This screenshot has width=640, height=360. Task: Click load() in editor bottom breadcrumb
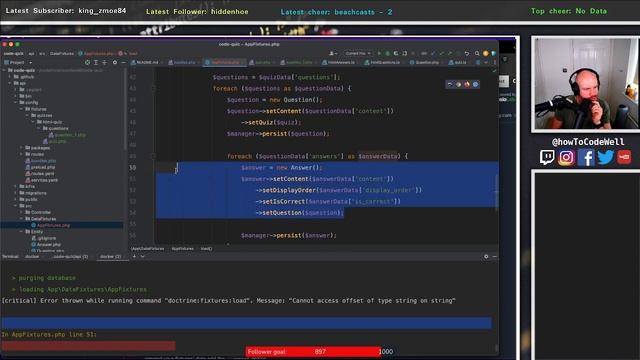coord(206,249)
